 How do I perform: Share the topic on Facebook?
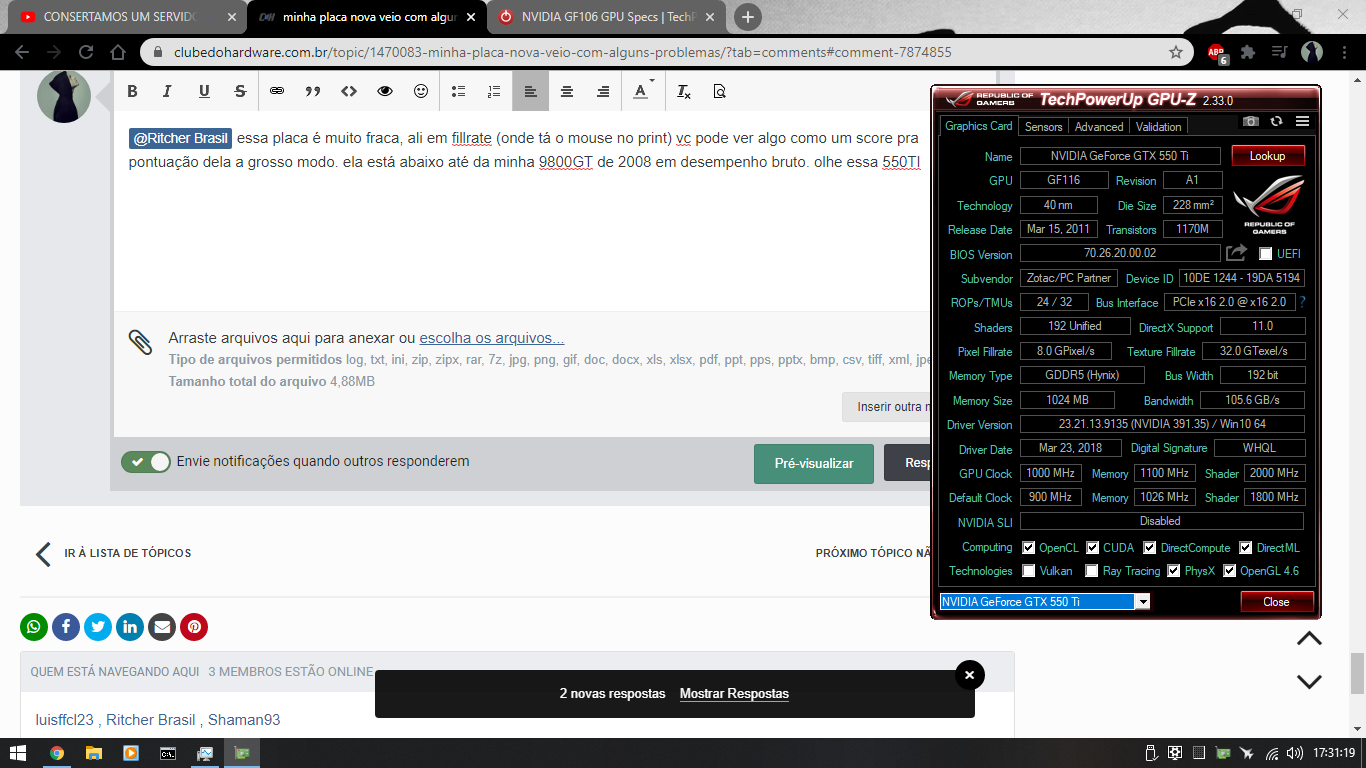pos(66,627)
